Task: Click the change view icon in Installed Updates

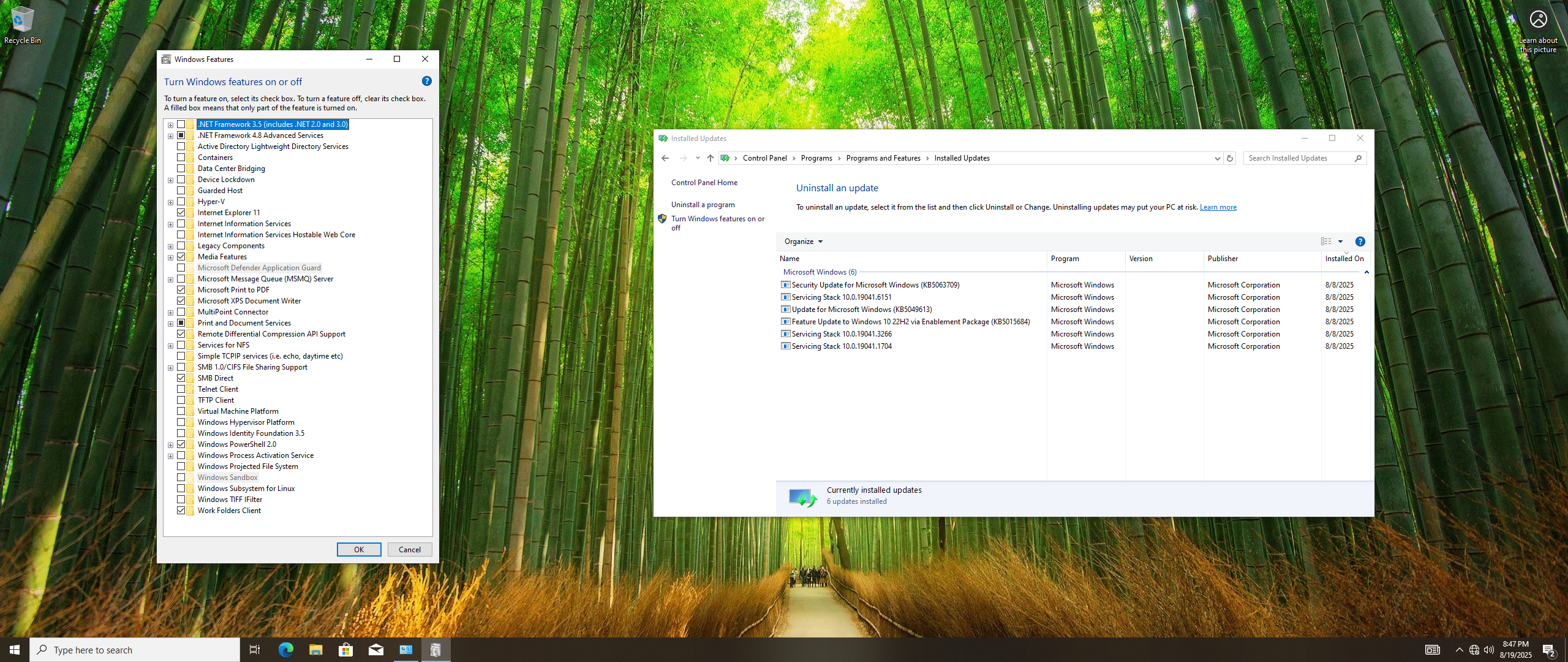Action: click(1326, 242)
